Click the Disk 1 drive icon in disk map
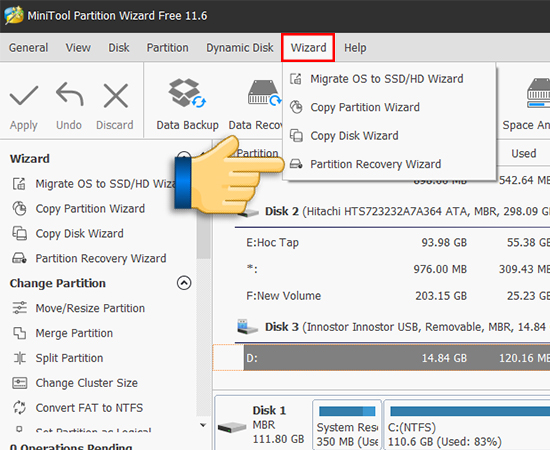Image resolution: width=550 pixels, height=450 pixels. (232, 427)
